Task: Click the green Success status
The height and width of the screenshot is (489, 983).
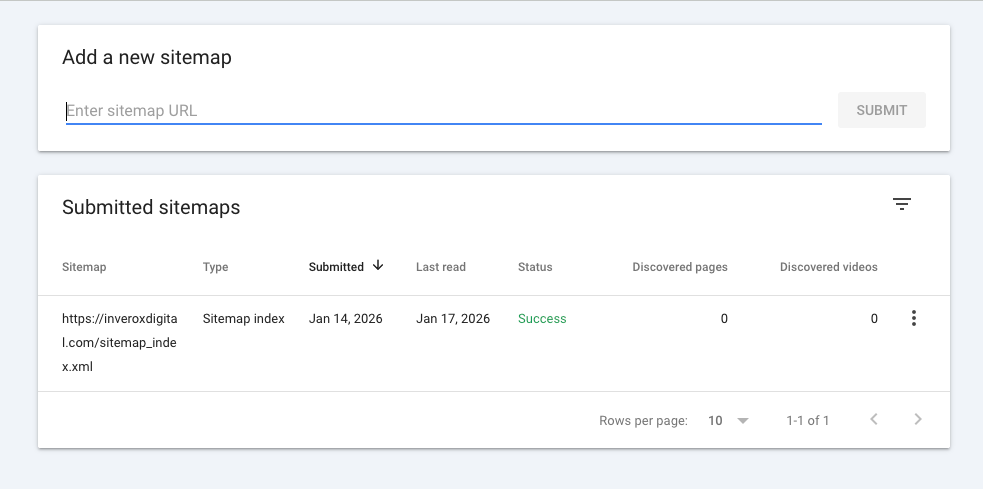Action: tap(542, 318)
